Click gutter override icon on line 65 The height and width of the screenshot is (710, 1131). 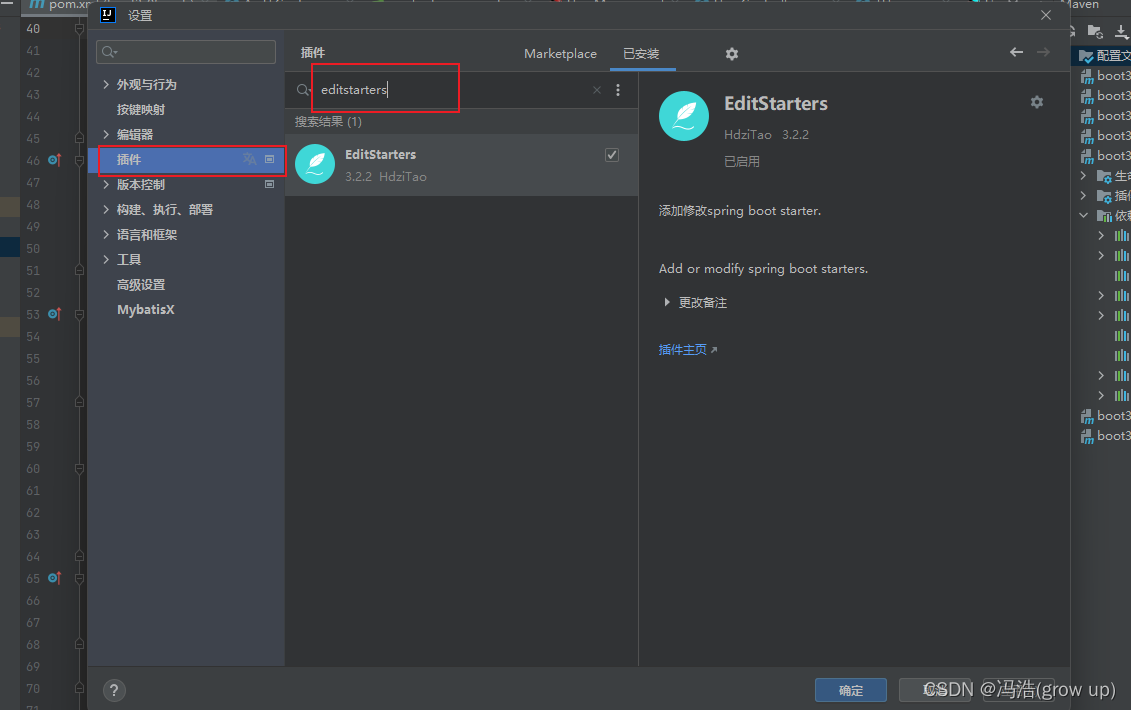[x=55, y=578]
